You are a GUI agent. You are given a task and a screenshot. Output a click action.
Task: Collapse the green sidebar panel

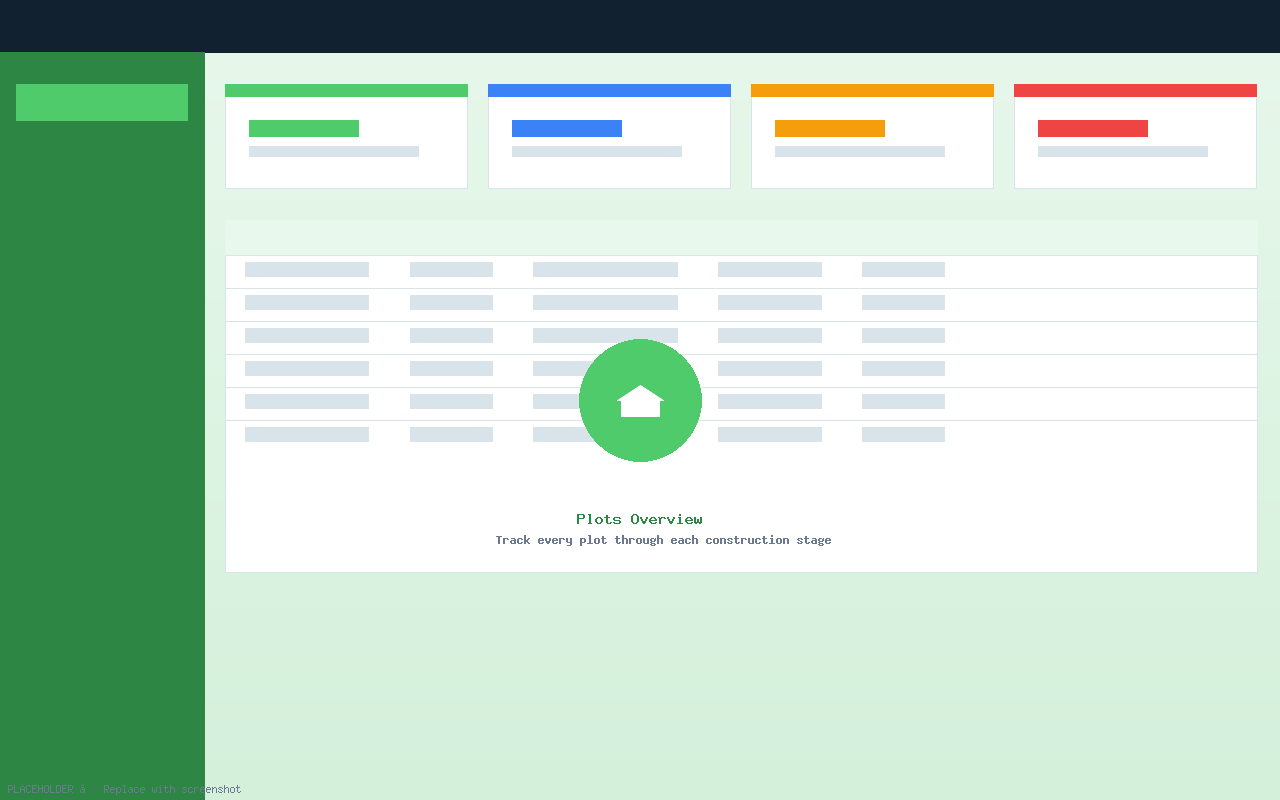102,400
